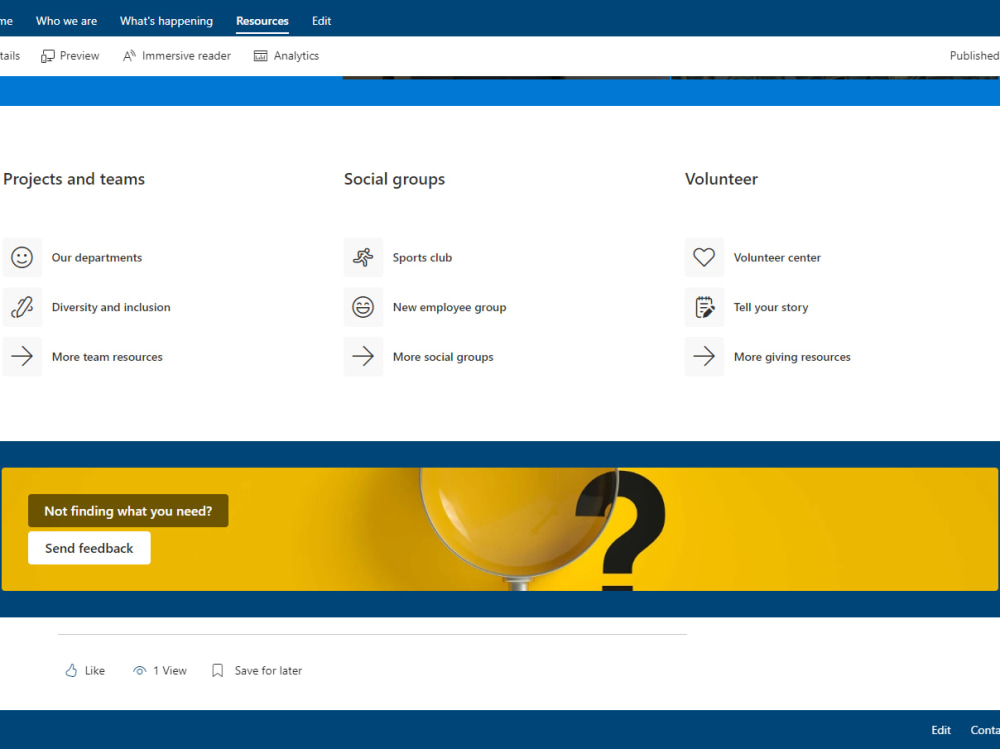Viewport: 1000px width, 749px height.
Task: Open the Who we are menu
Action: coord(66,21)
